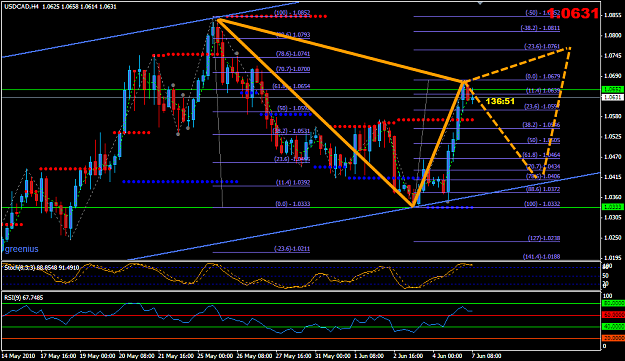Click the 25 May 00:00 time label
This screenshot has width=625, height=361.
pyautogui.click(x=215, y=356)
